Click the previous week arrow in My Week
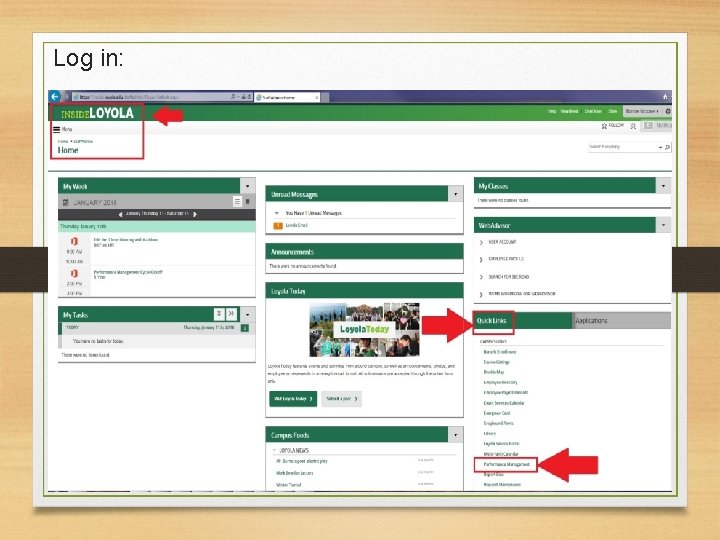This screenshot has width=720, height=540. pyautogui.click(x=120, y=214)
